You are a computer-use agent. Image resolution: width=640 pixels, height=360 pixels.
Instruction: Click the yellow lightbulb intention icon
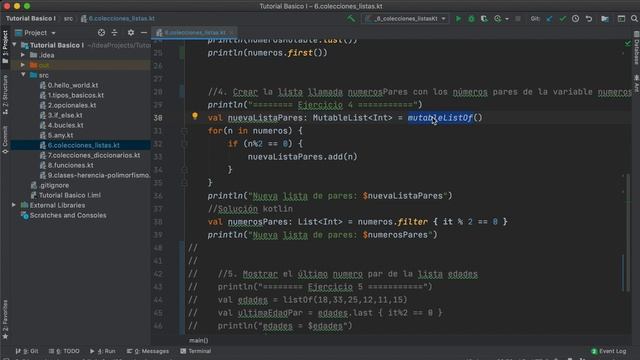coord(195,116)
